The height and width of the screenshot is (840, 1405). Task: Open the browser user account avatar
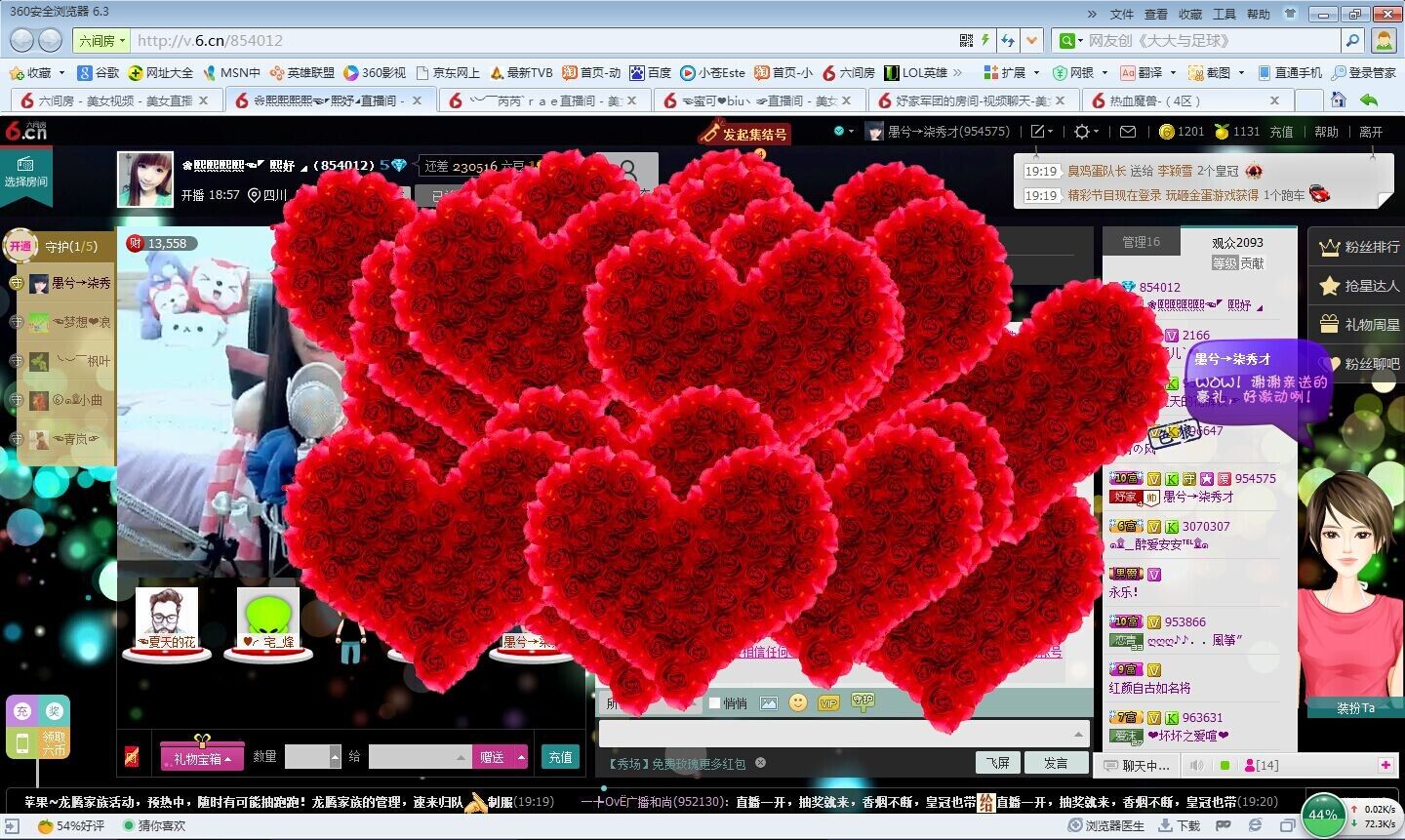(x=1384, y=40)
